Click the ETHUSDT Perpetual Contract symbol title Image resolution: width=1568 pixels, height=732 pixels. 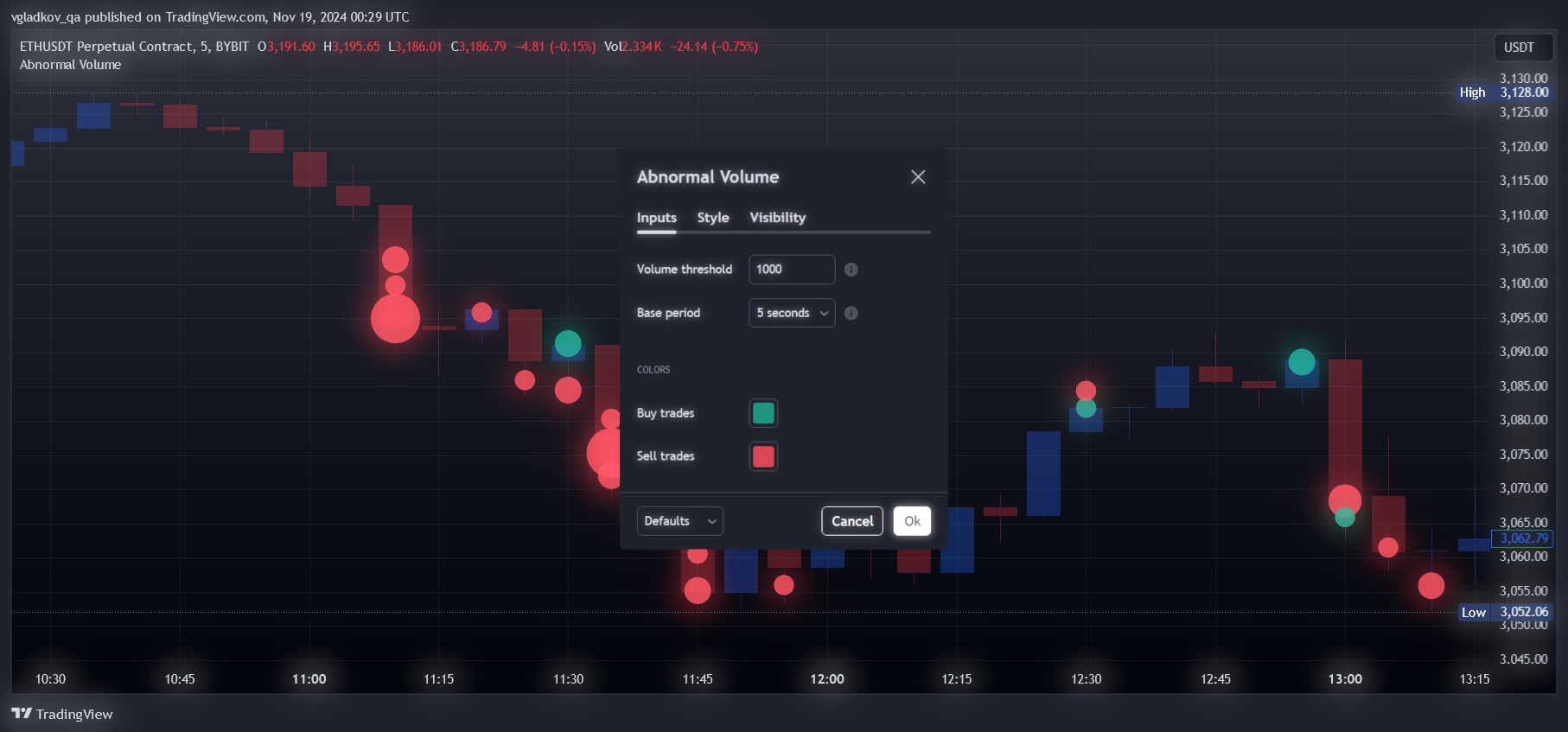[x=106, y=47]
